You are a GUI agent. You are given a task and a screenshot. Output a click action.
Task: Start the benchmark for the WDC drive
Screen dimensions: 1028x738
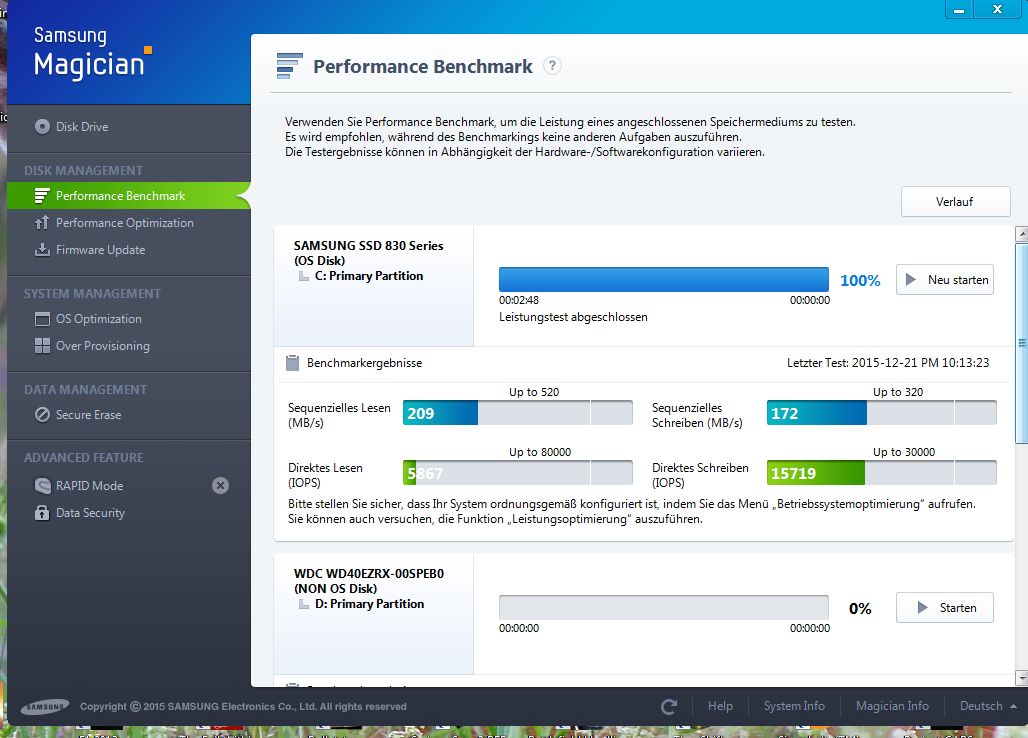(945, 608)
